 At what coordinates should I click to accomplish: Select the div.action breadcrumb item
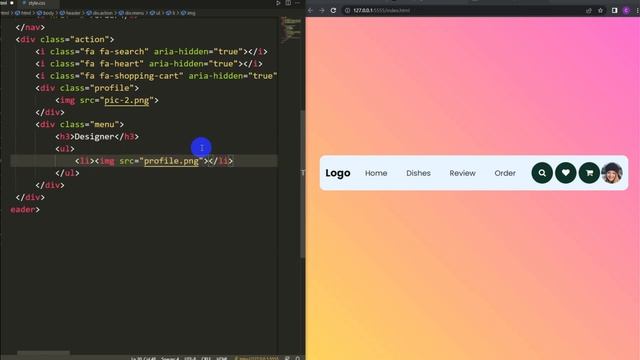pos(100,13)
